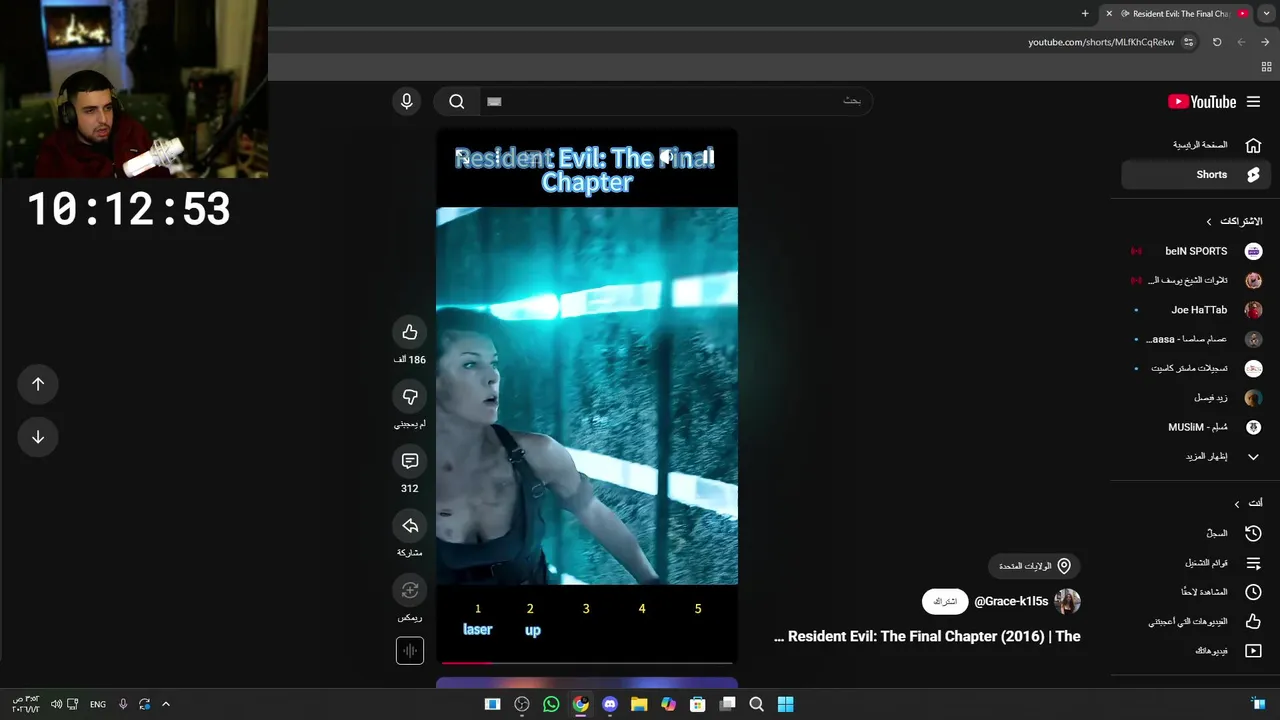
Task: Click the Resident Evil video title text
Action: coord(927,636)
